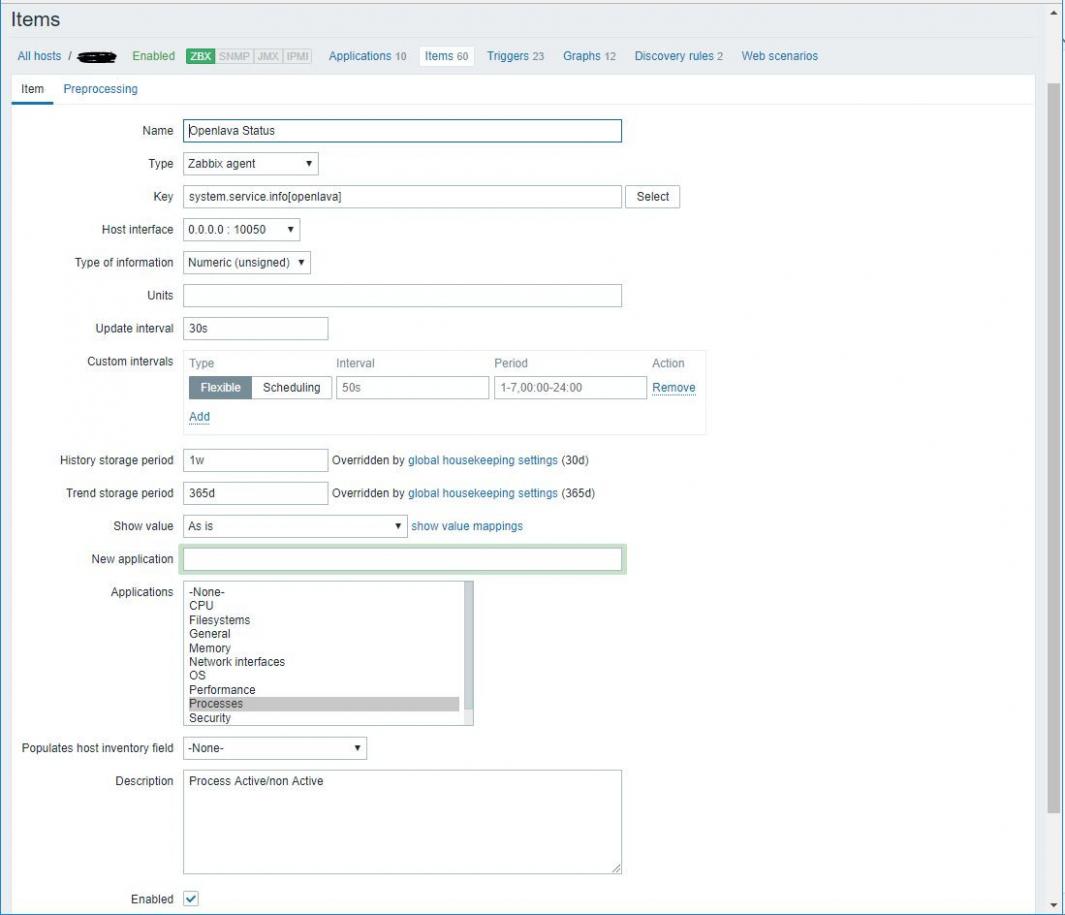Open the show value mappings link
The width and height of the screenshot is (1065, 915).
(467, 526)
